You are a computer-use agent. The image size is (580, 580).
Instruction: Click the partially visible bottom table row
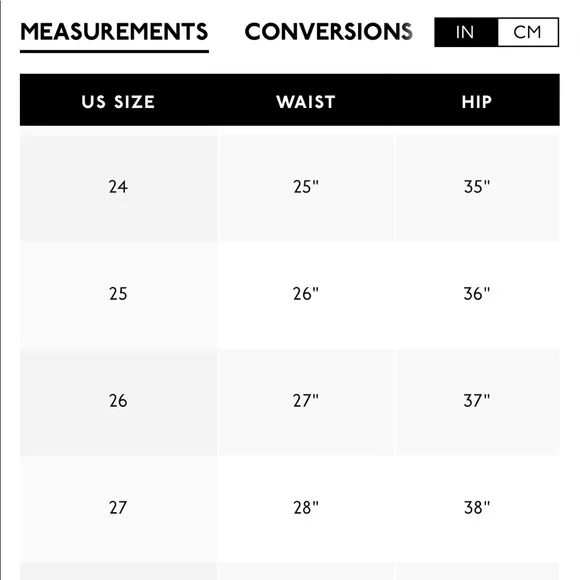tap(290, 571)
